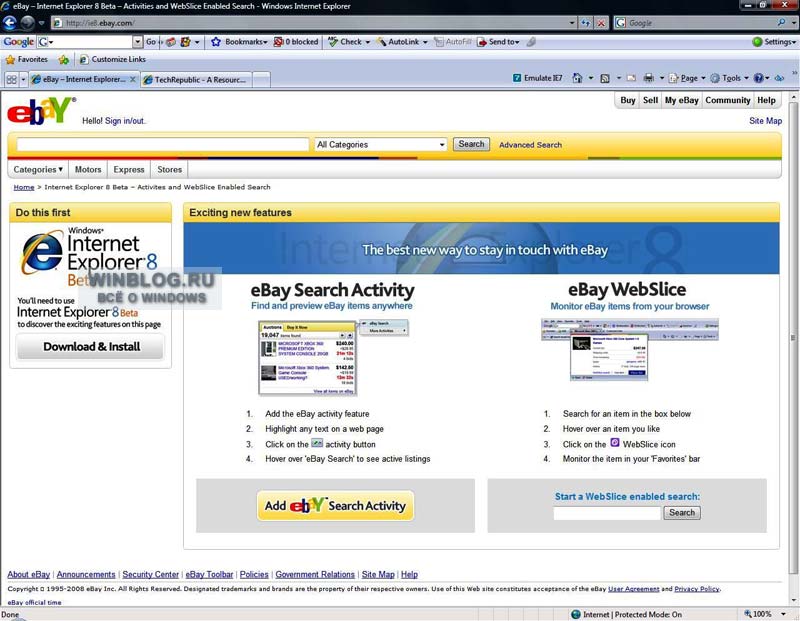Click the address bar URL field
The image size is (800, 621).
coord(310,23)
